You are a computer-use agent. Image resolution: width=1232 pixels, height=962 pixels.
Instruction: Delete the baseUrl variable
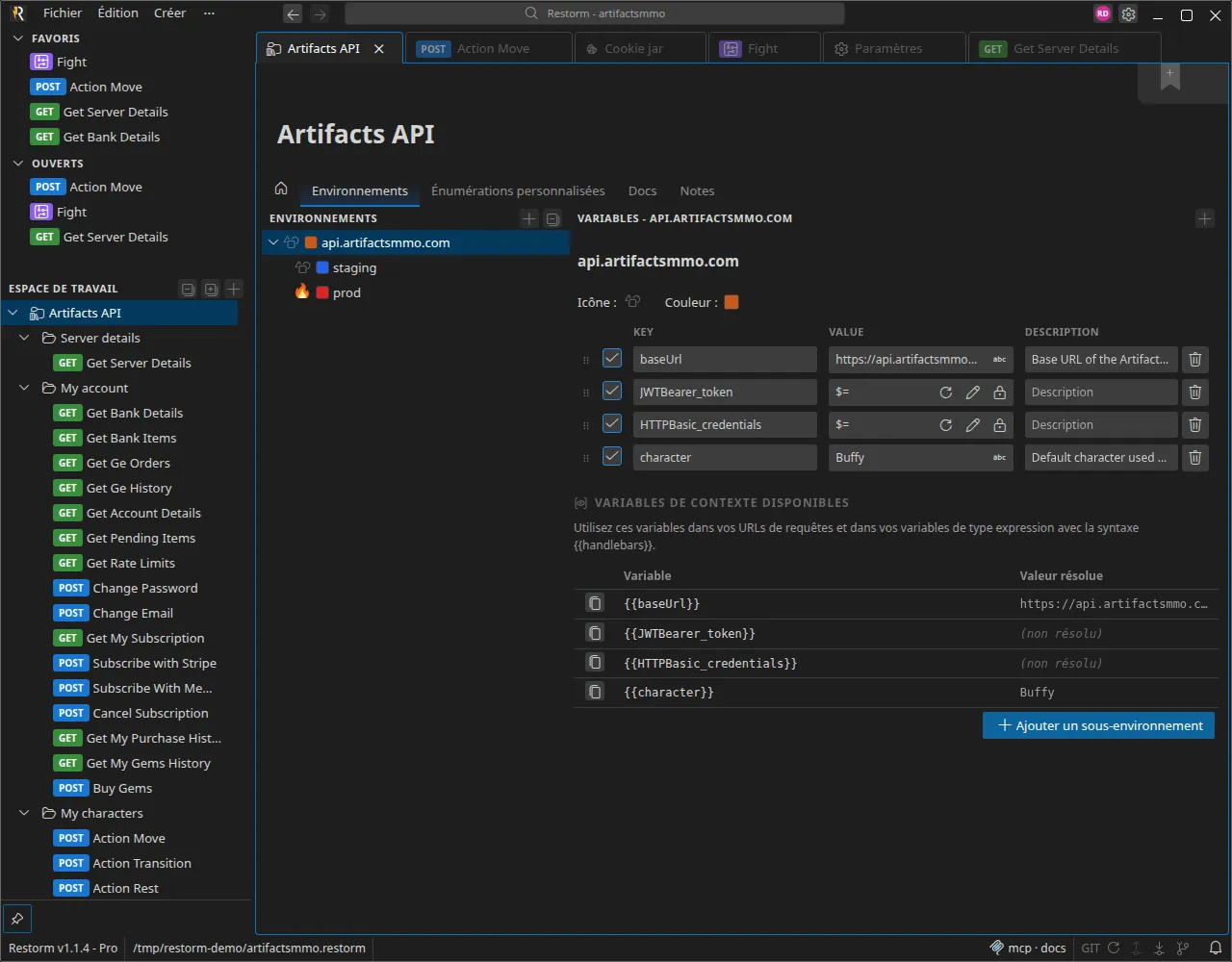(x=1194, y=360)
